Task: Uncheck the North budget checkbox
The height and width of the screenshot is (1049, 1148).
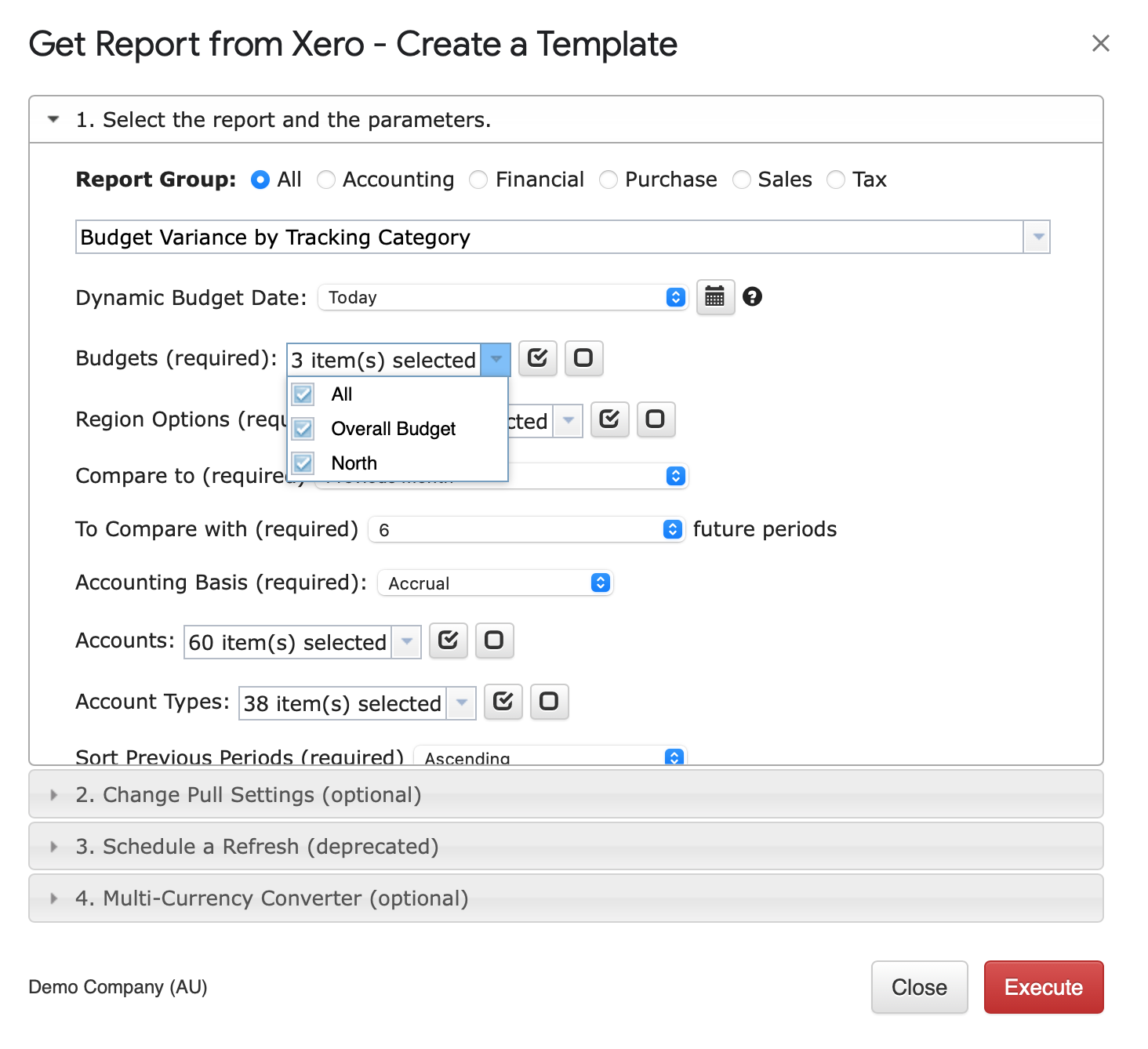Action: tap(303, 463)
